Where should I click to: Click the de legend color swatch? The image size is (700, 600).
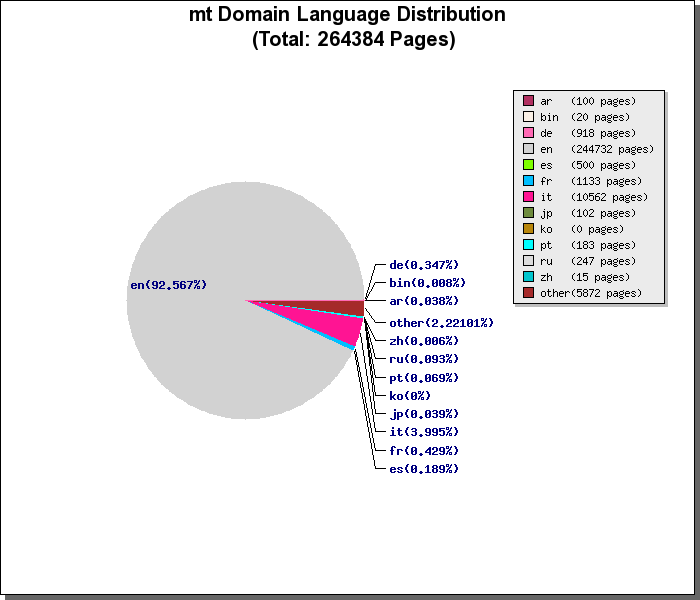[x=528, y=133]
